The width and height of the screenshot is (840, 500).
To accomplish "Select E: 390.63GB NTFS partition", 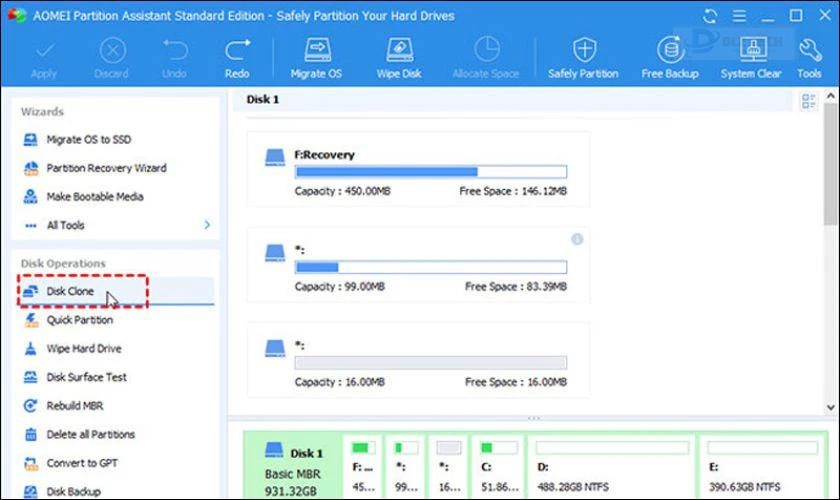I will coord(762,467).
